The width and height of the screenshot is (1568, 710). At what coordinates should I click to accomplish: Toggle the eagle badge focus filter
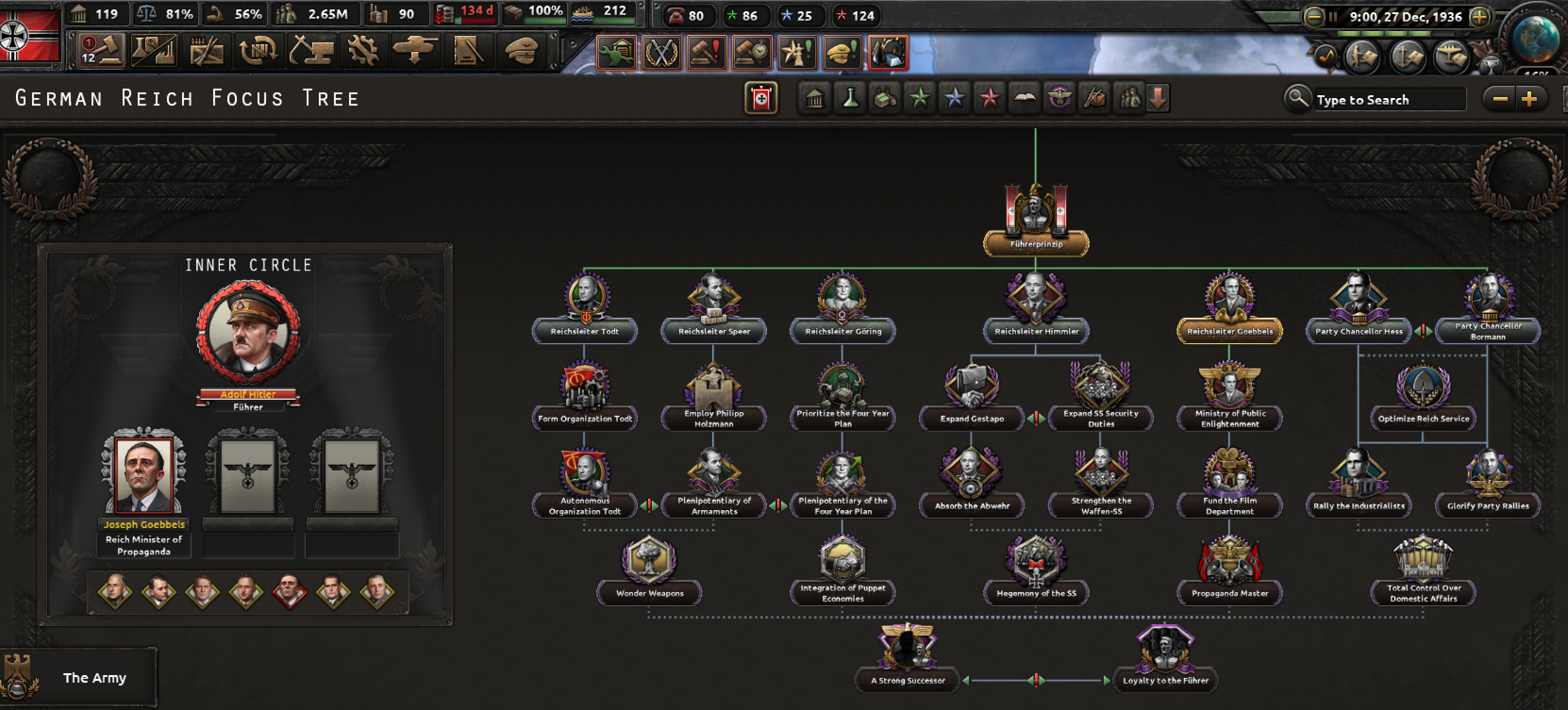[1060, 98]
